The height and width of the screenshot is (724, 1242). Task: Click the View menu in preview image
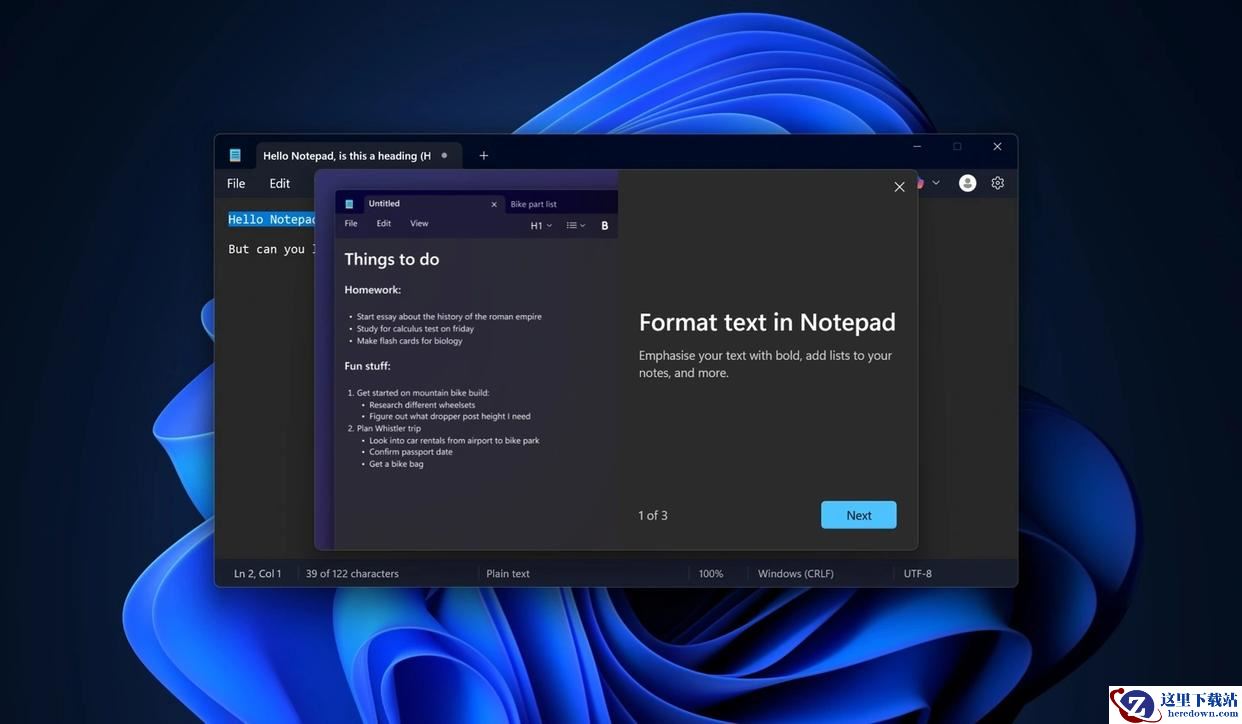pyautogui.click(x=419, y=224)
